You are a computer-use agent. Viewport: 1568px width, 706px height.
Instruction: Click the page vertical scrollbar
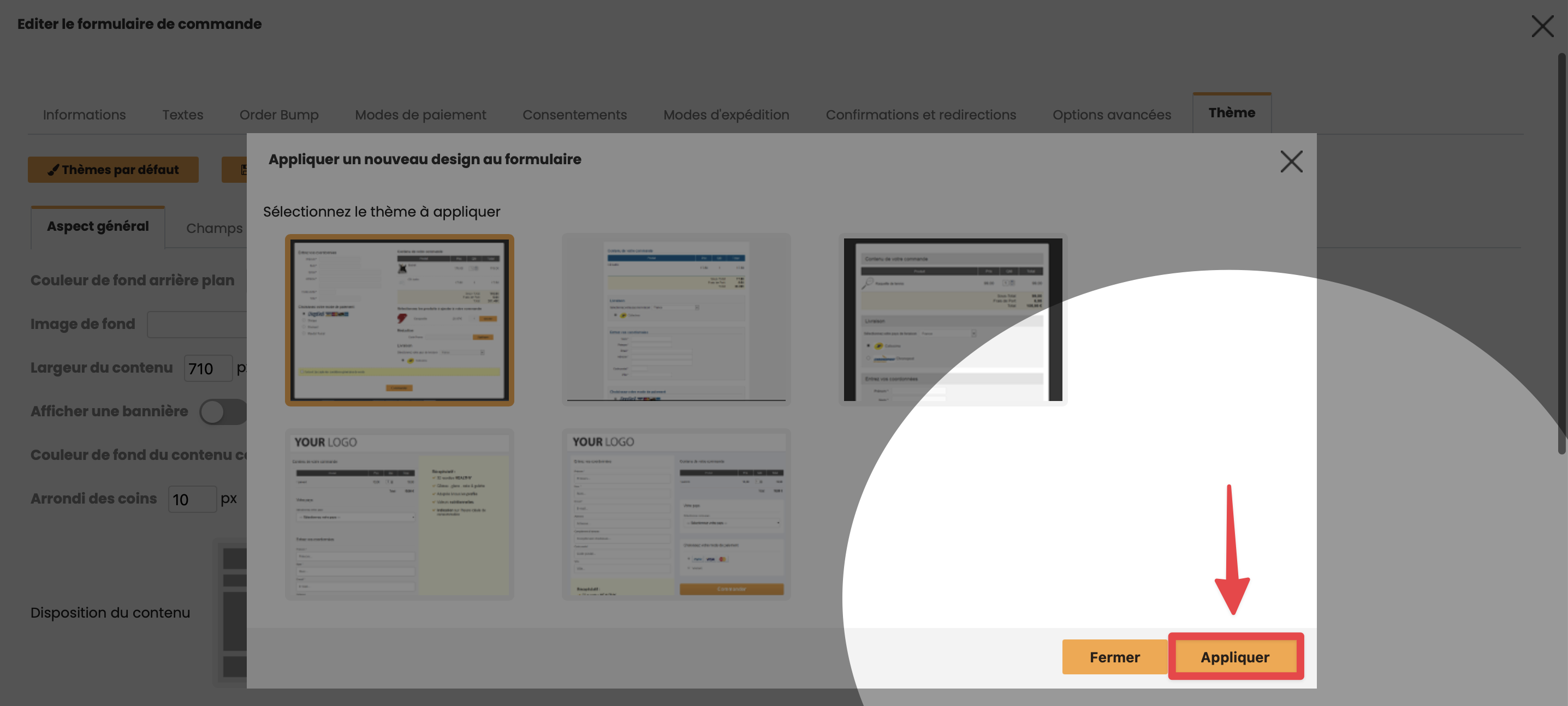[1561, 254]
